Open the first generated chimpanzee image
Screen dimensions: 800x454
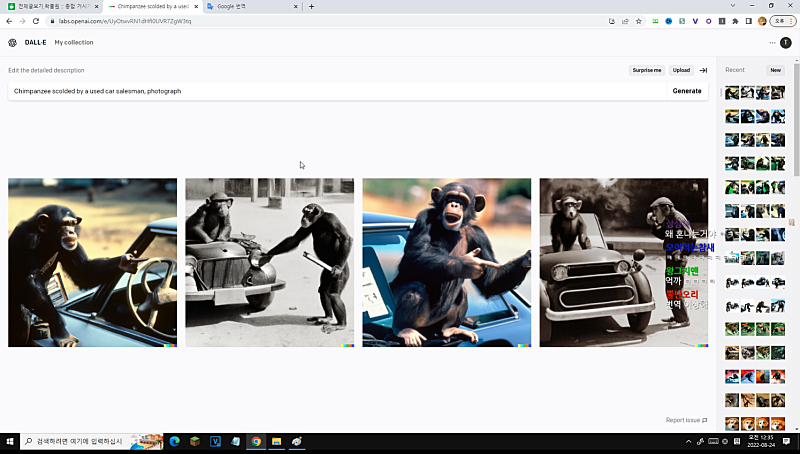pos(92,262)
